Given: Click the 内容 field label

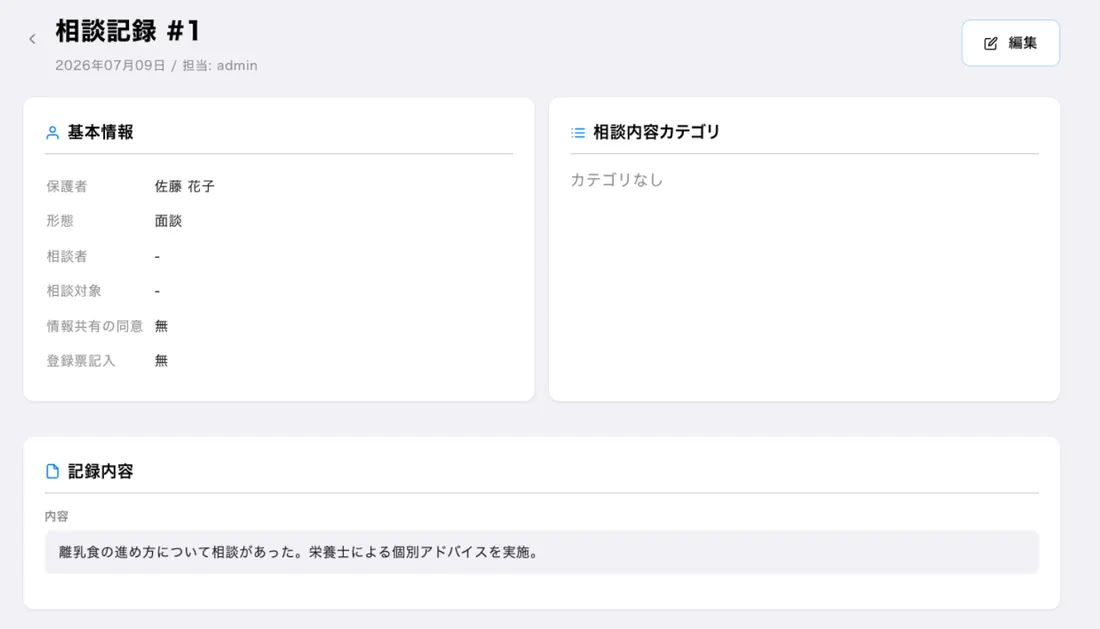Looking at the screenshot, I should pyautogui.click(x=57, y=516).
